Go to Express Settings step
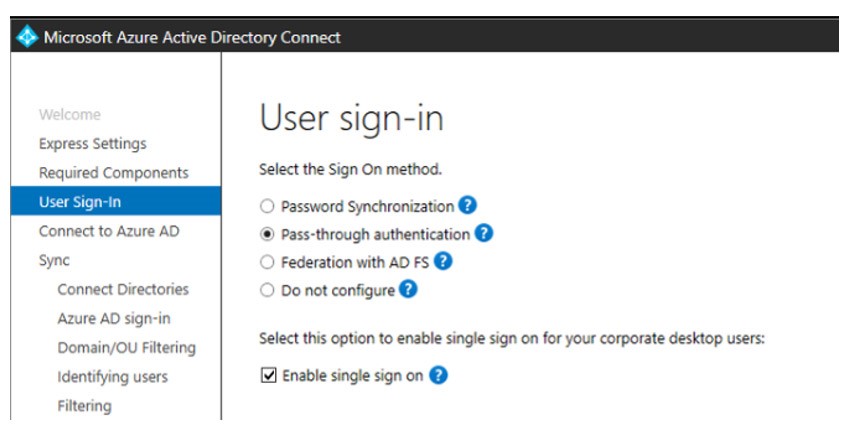 pyautogui.click(x=92, y=144)
